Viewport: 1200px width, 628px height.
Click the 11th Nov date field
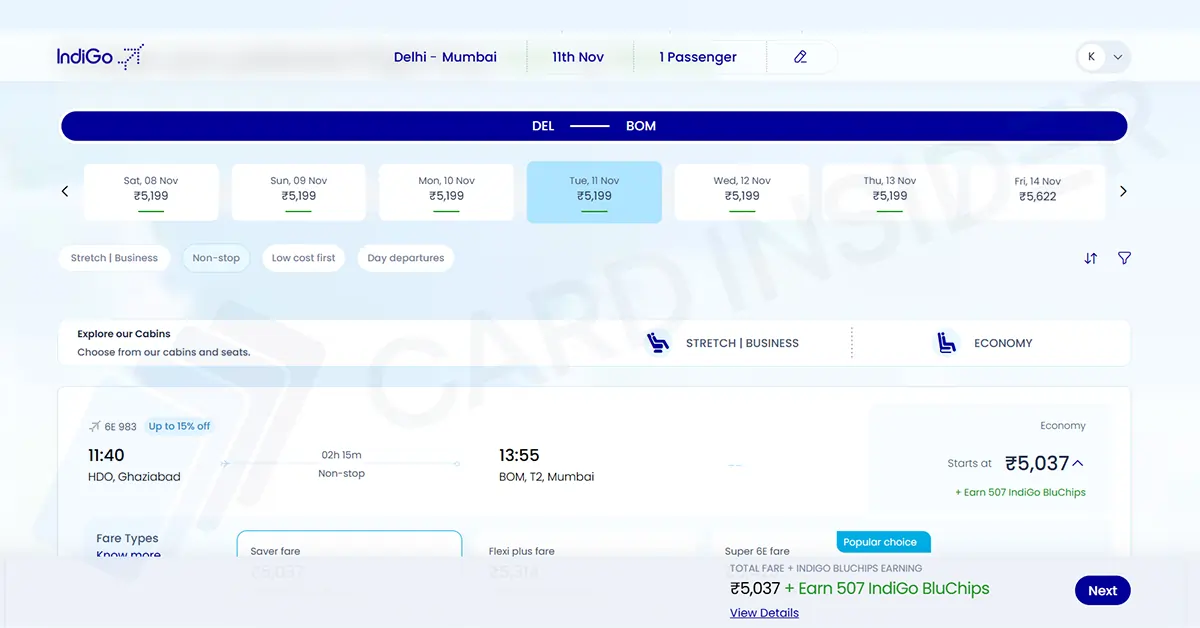[578, 57]
